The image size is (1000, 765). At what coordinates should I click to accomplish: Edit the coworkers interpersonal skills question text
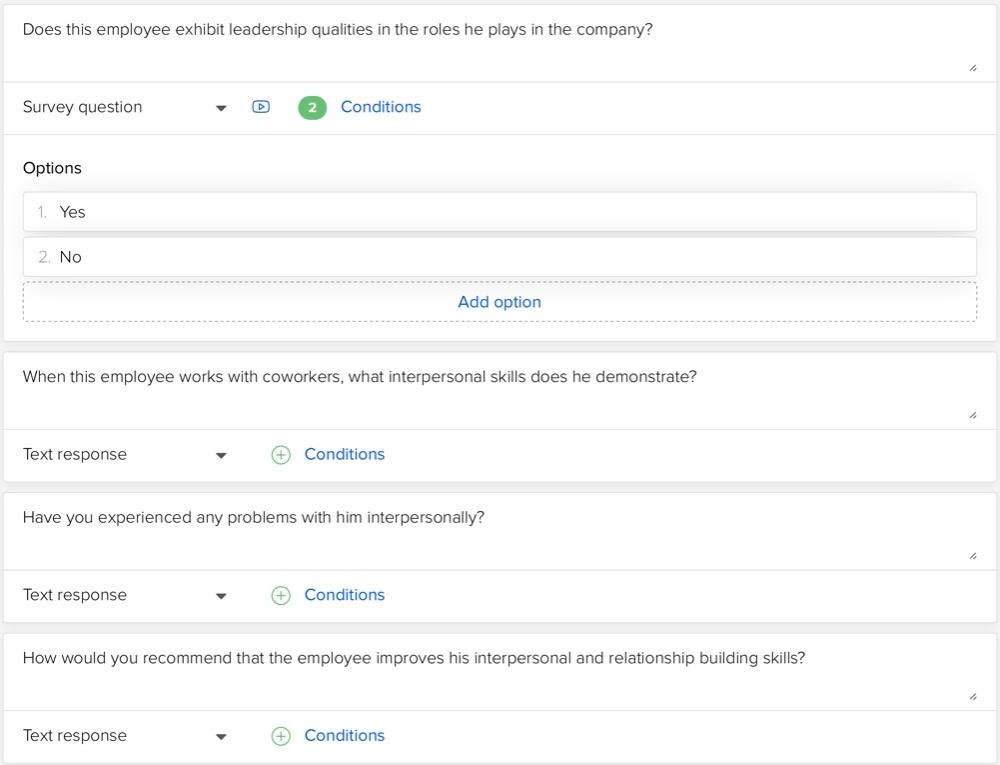pos(499,391)
